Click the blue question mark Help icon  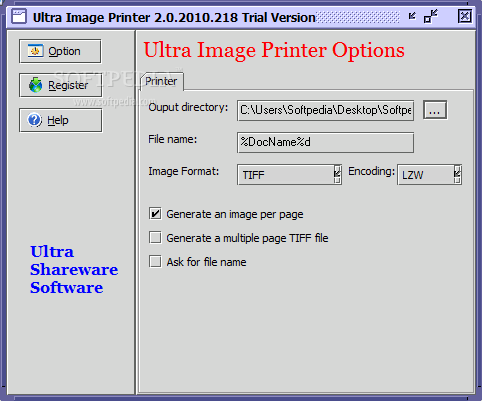point(35,120)
